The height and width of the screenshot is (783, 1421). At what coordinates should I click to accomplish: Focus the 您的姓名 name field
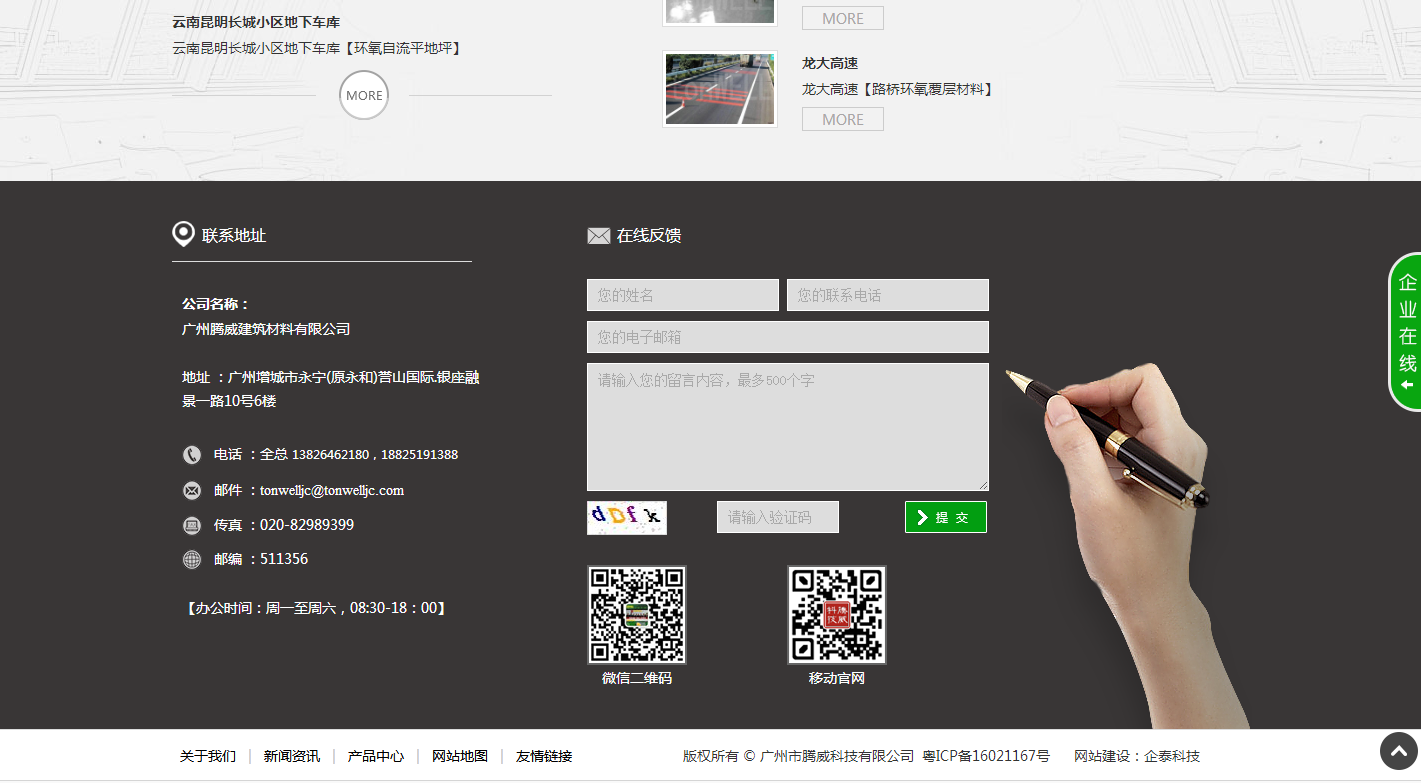point(682,295)
